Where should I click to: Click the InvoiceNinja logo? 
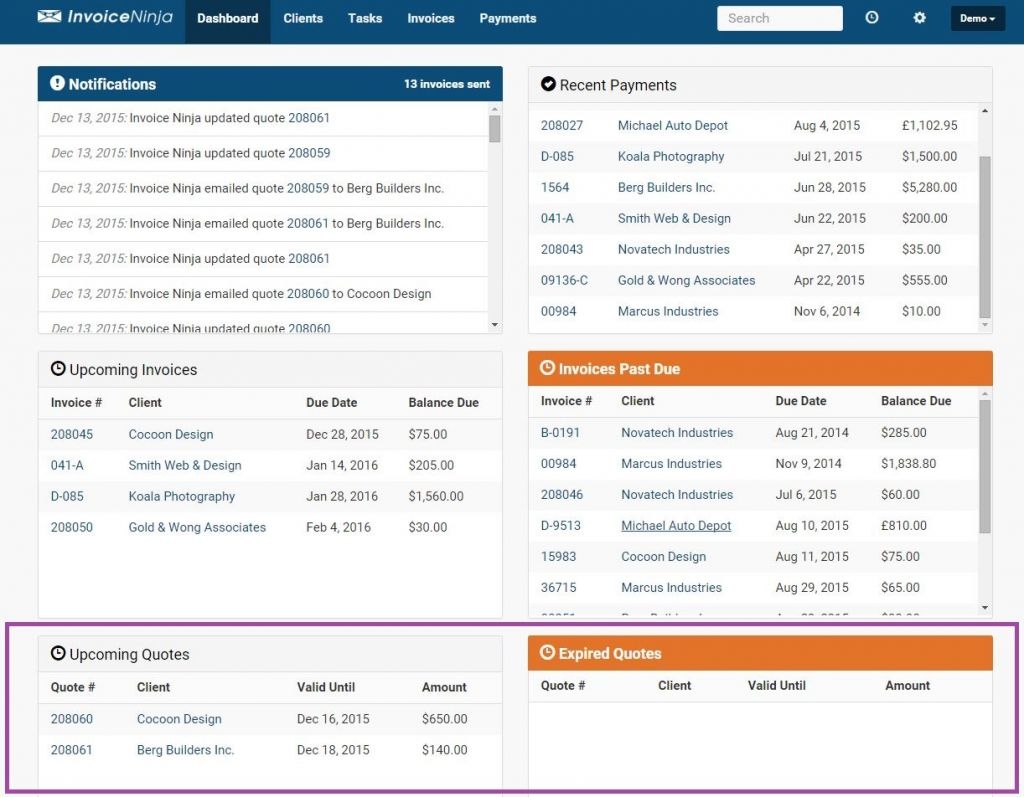[105, 17]
